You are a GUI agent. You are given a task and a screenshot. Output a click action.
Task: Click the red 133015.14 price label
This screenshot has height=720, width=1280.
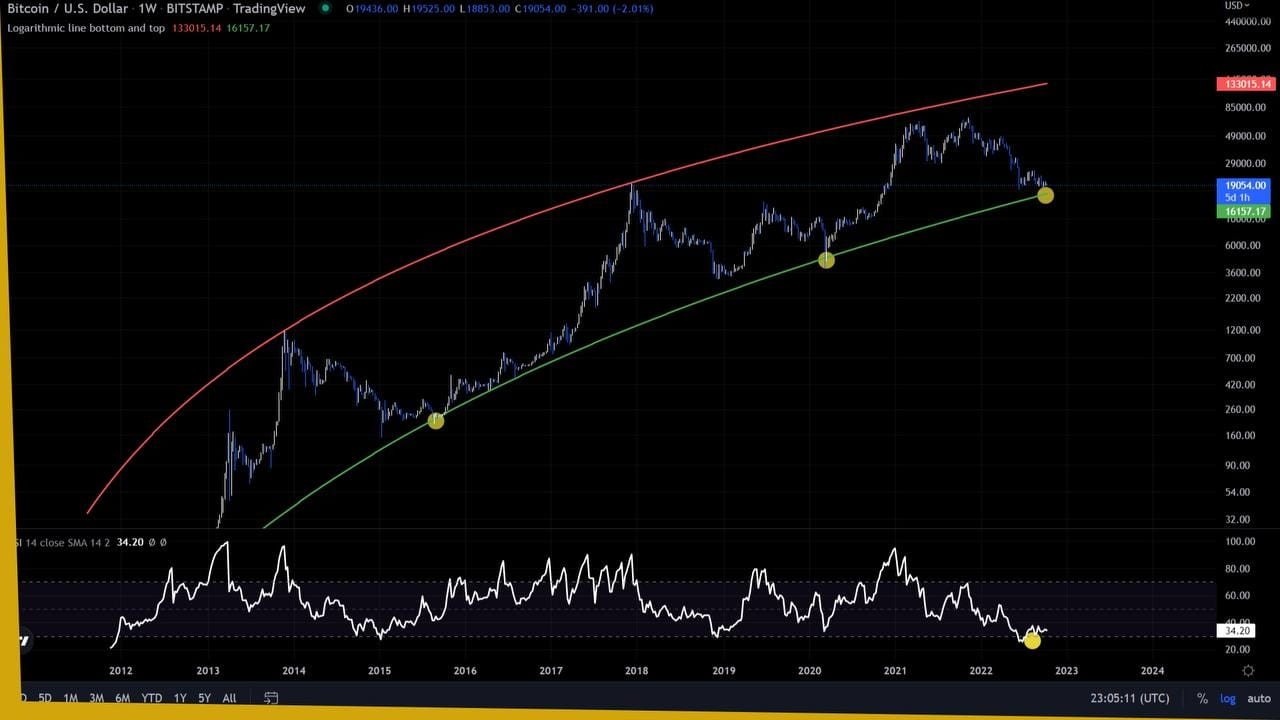(1246, 84)
